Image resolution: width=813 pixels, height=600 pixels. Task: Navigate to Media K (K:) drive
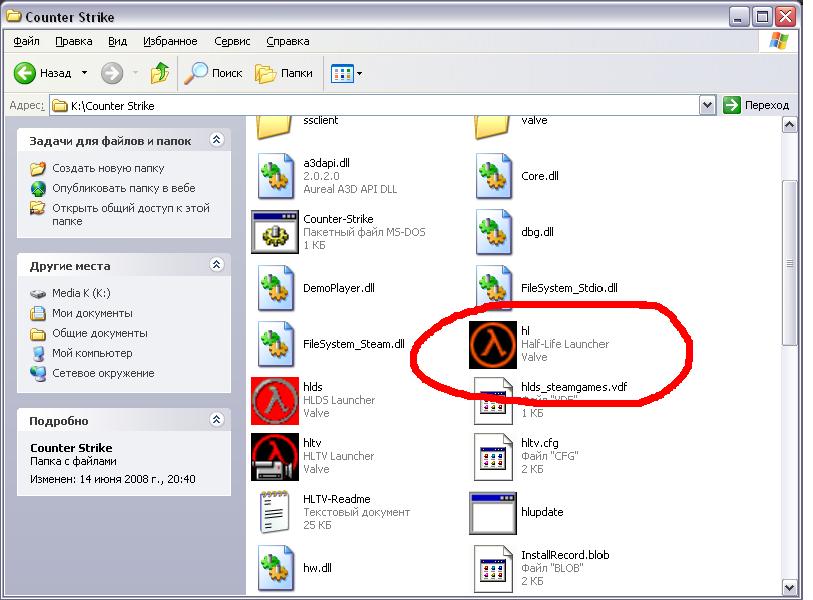click(81, 293)
